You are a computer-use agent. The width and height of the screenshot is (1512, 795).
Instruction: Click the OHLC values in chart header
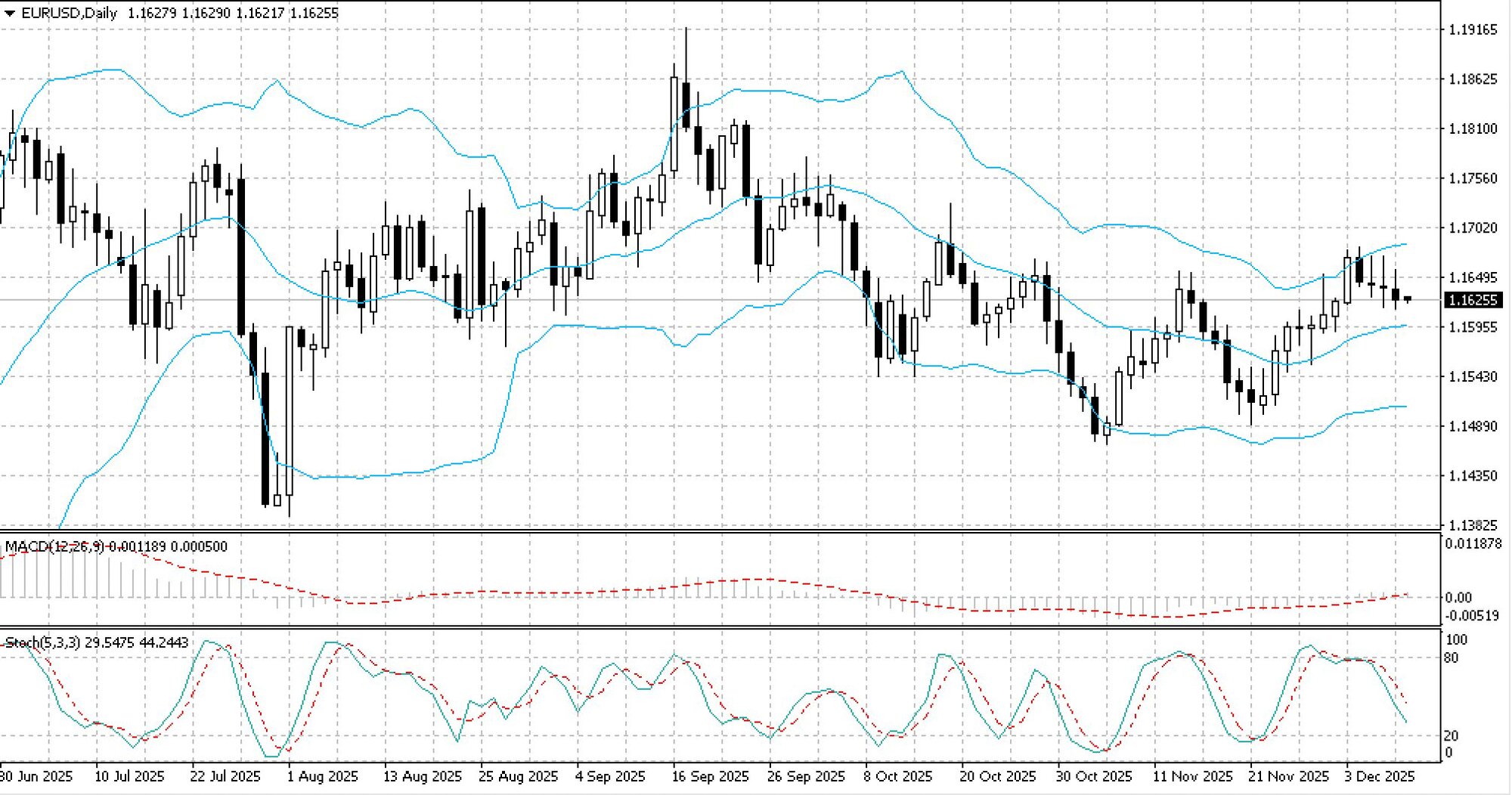click(x=233, y=13)
